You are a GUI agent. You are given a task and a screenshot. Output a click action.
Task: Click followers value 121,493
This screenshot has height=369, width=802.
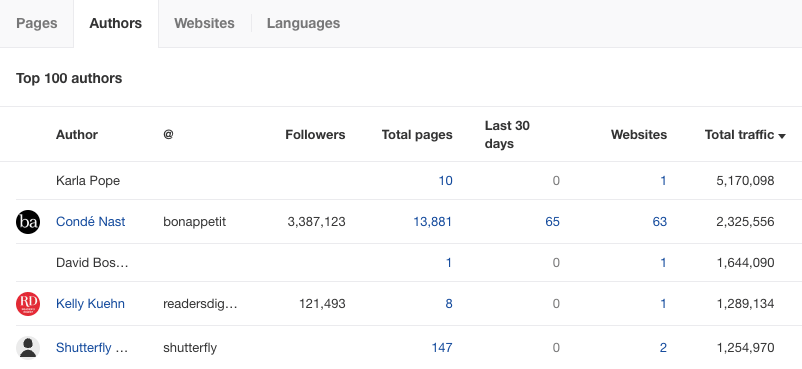coord(322,303)
